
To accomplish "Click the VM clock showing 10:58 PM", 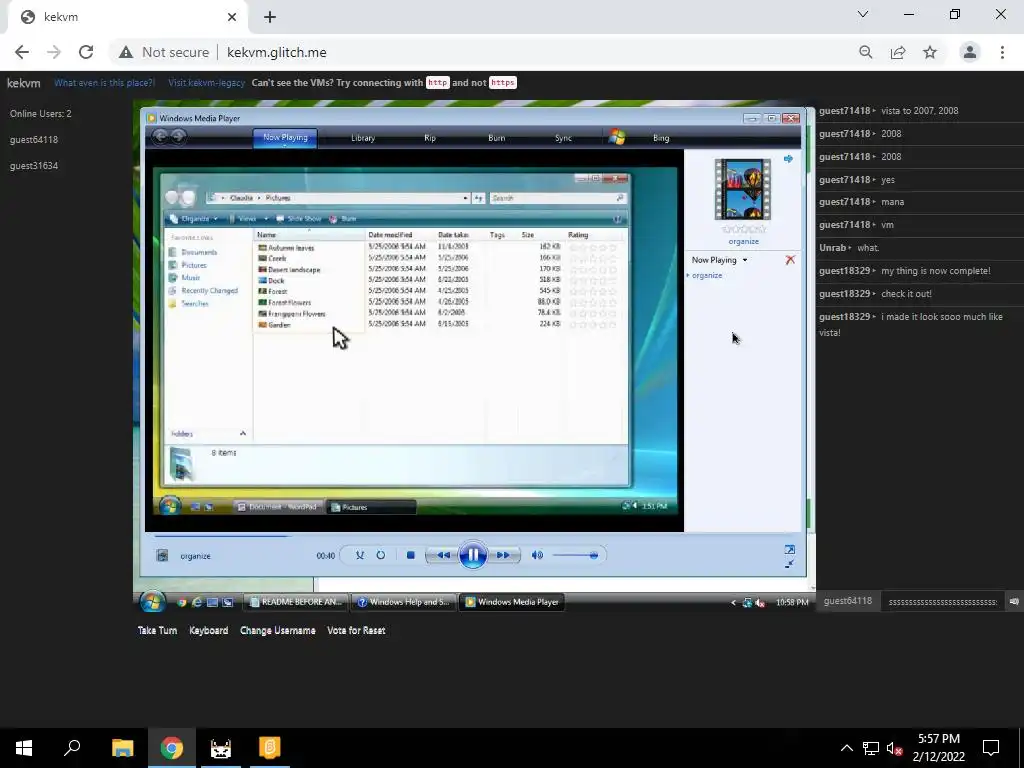I will pyautogui.click(x=792, y=603).
